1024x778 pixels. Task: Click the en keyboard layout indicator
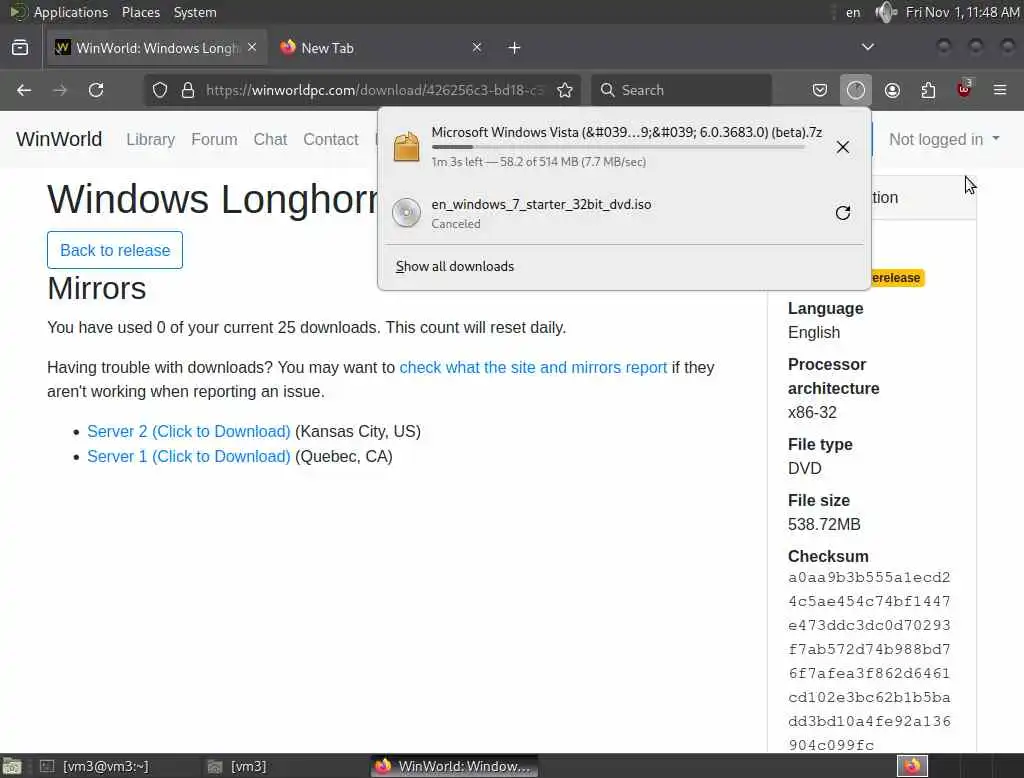click(853, 12)
